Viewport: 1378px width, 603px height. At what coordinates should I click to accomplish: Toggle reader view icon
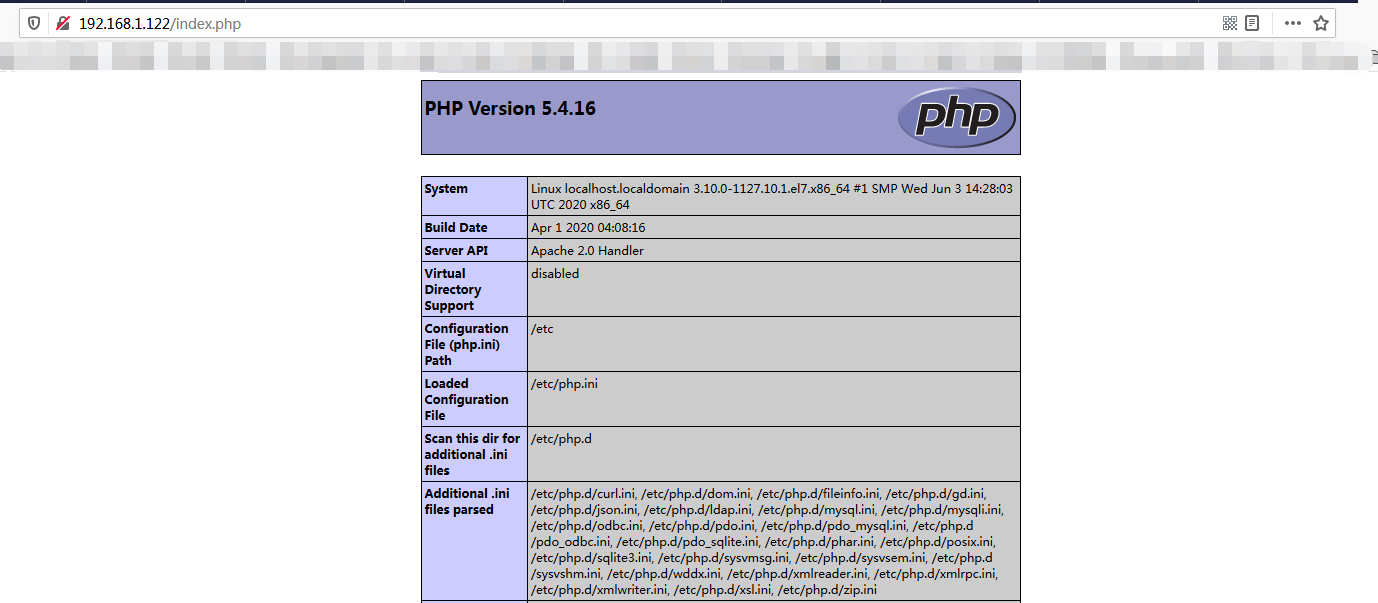click(x=1252, y=23)
